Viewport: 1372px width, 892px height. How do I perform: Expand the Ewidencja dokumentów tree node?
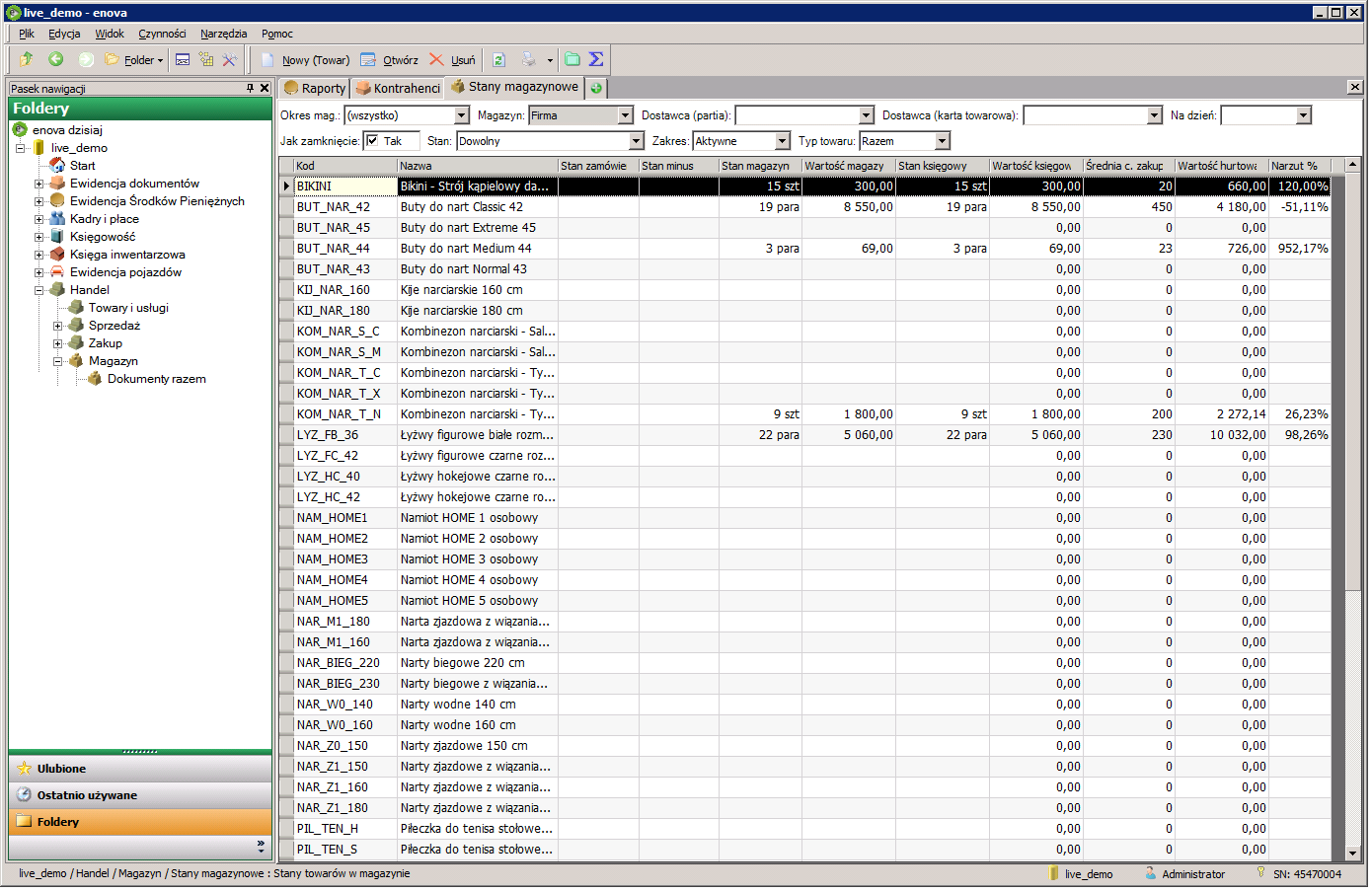click(38, 184)
